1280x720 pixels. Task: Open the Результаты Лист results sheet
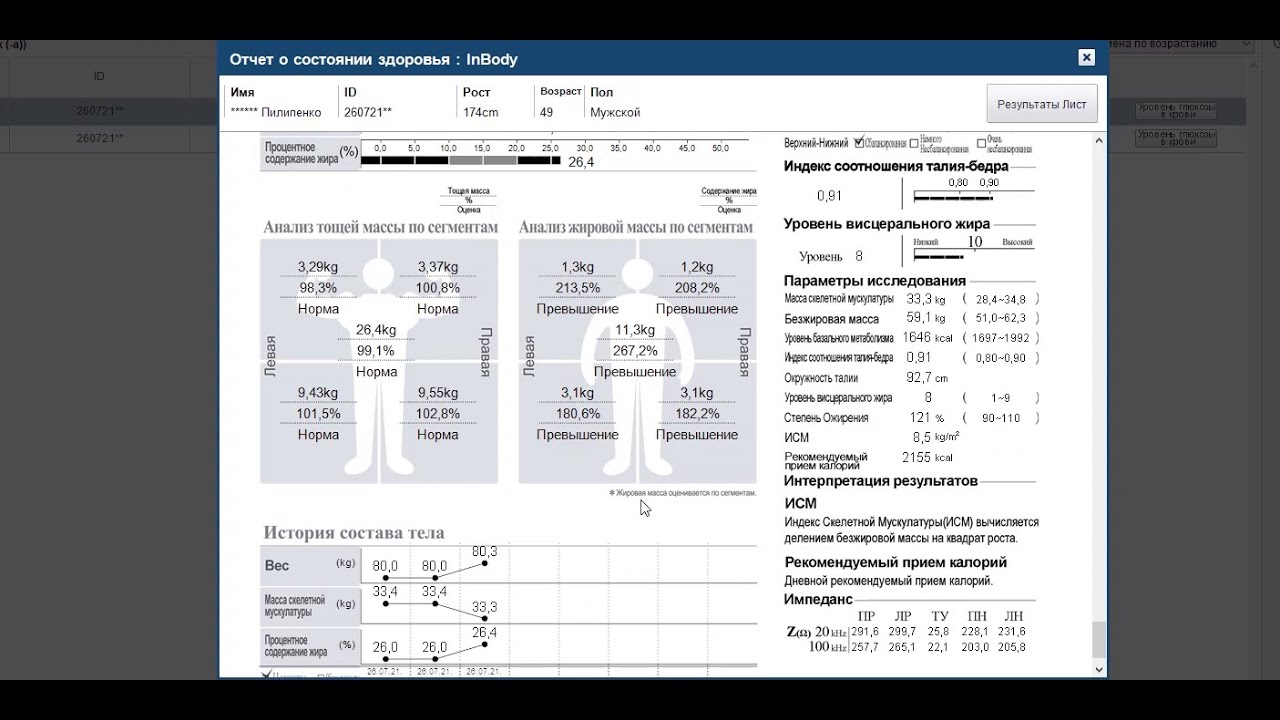[1042, 104]
